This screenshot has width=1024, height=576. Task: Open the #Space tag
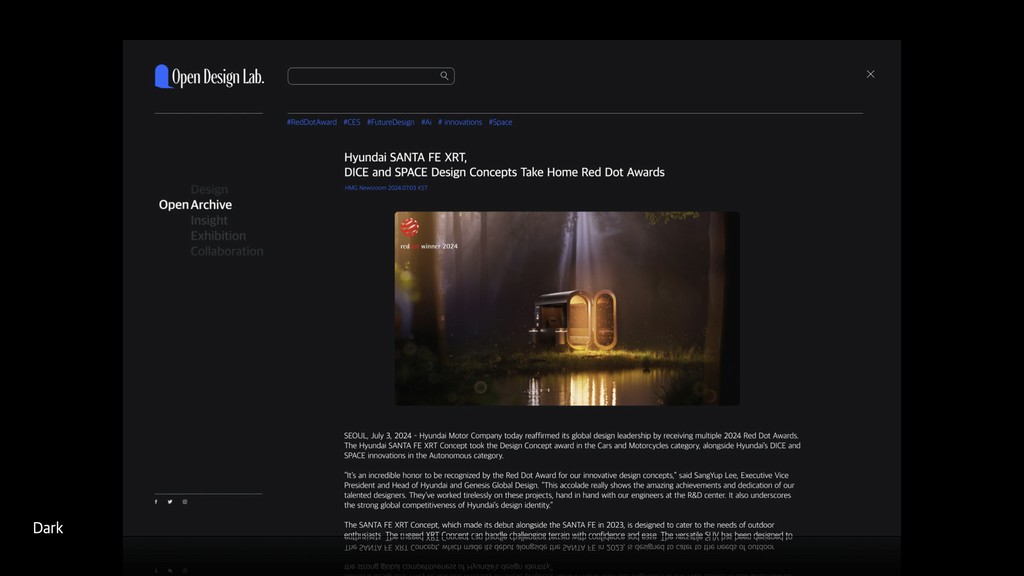(x=500, y=122)
